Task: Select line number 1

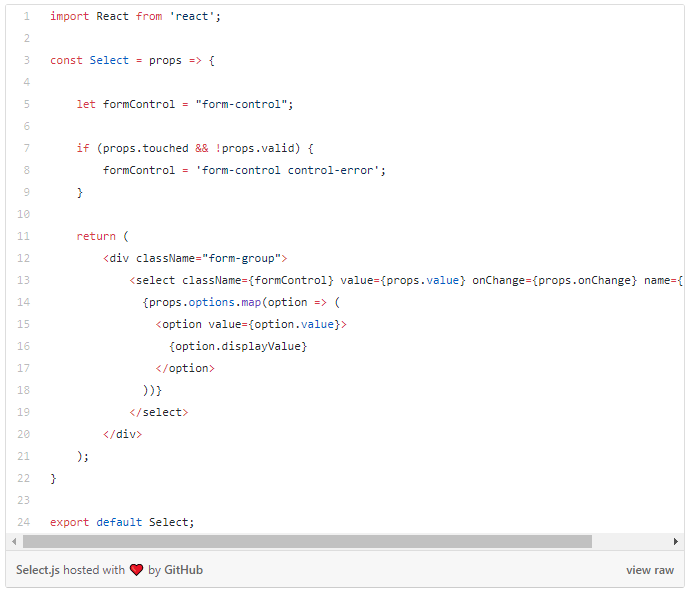Action: [27, 17]
